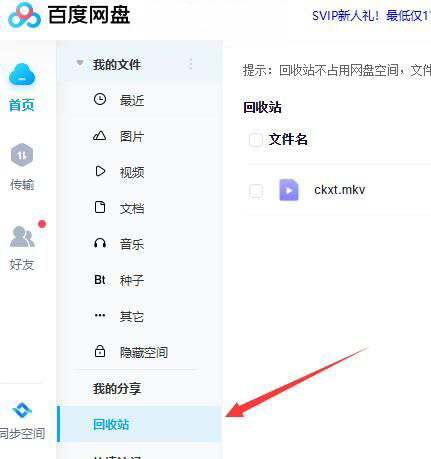This screenshot has height=459, width=431.
Task: Tick the checkbox for ckxt.mkv
Action: coord(256,191)
